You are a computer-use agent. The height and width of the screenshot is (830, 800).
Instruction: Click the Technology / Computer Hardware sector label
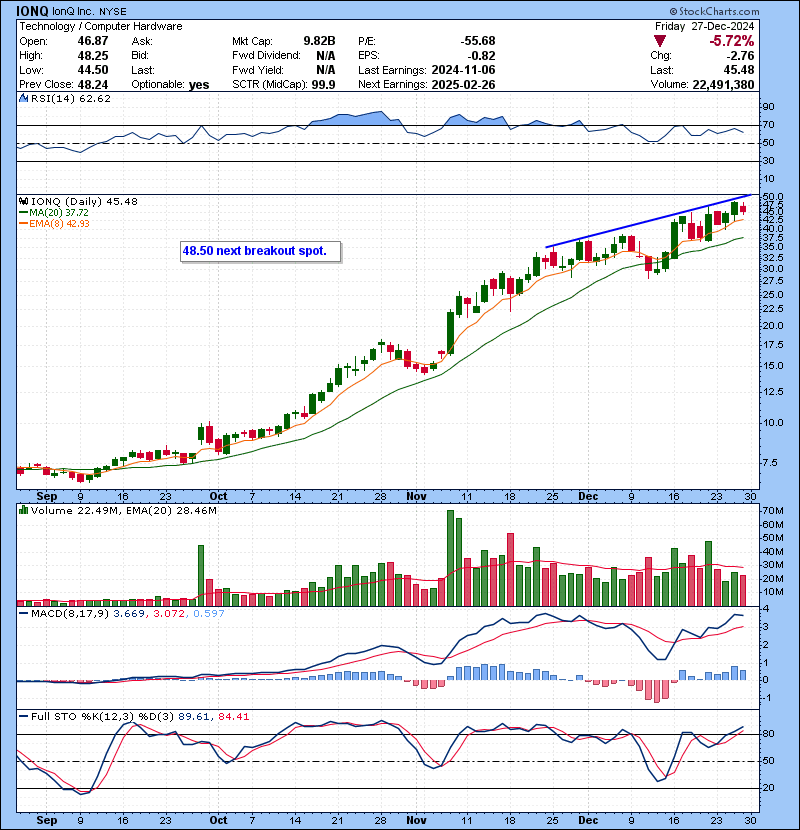101,26
